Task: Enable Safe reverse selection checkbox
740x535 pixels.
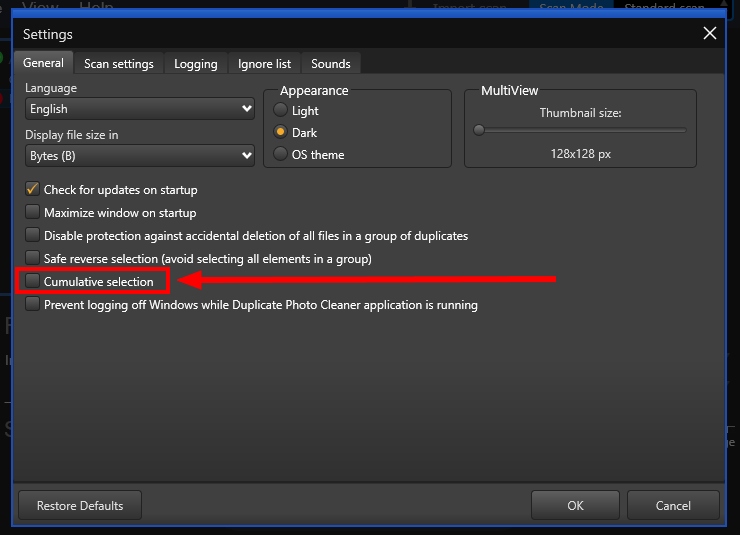Action: pos(33,259)
